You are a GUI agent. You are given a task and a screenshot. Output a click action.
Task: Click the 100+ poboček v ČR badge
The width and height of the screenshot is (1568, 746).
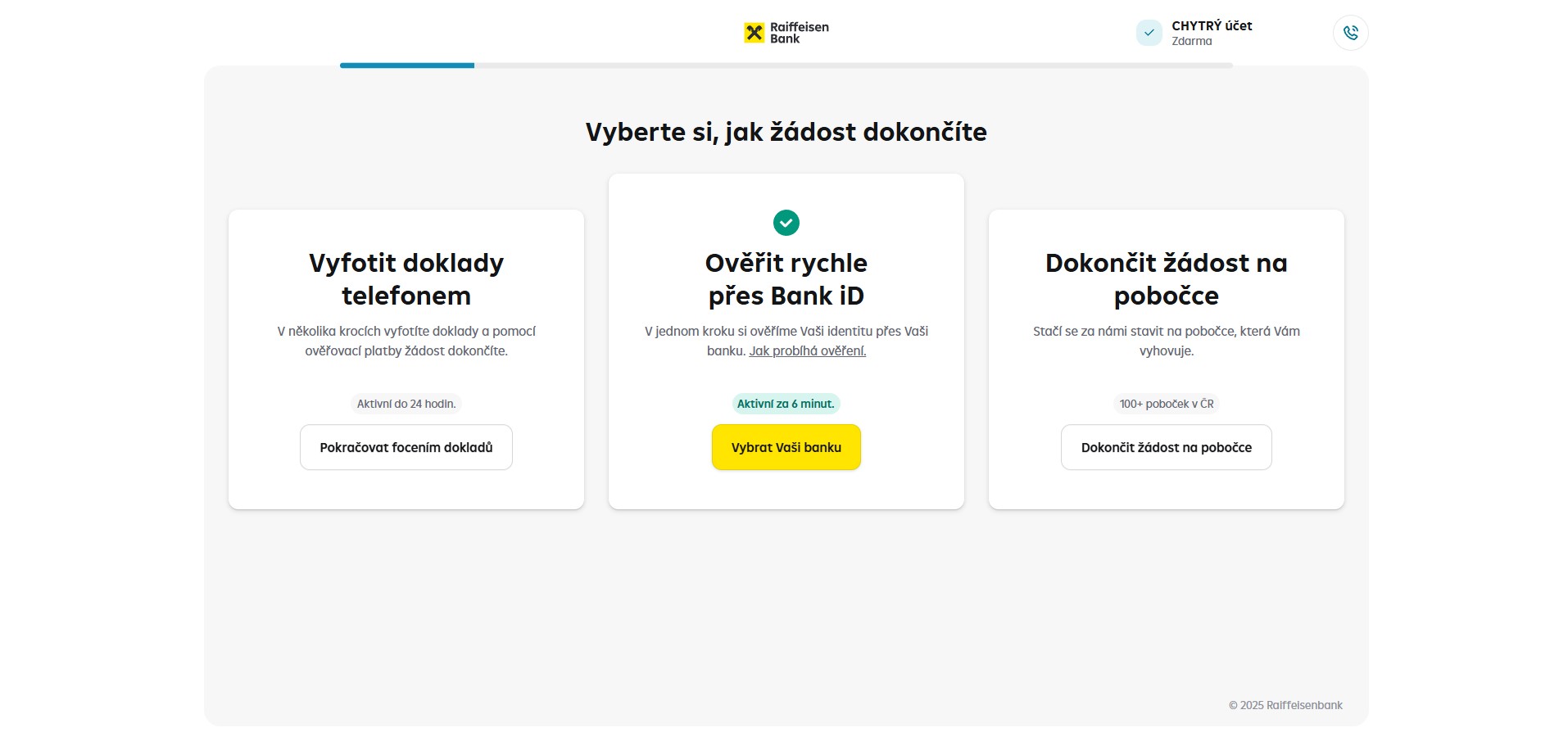coord(1166,404)
